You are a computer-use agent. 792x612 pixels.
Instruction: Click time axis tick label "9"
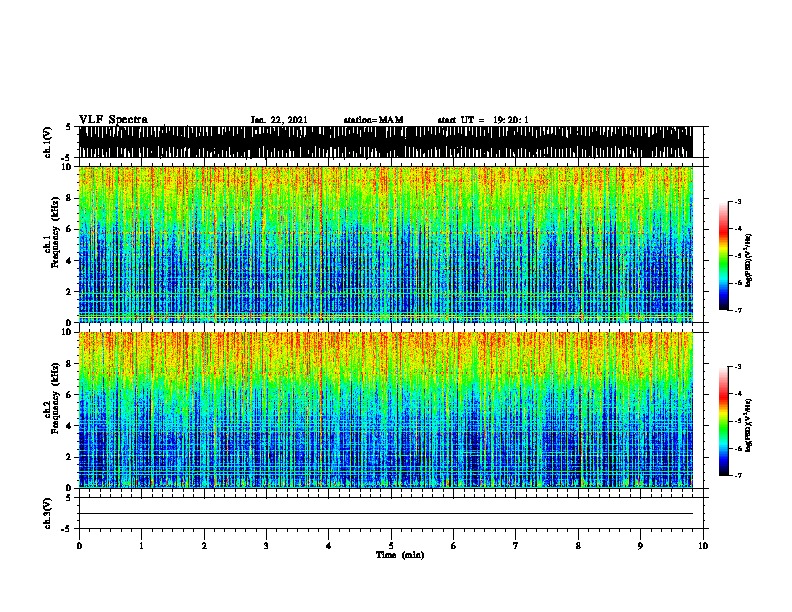click(x=640, y=546)
